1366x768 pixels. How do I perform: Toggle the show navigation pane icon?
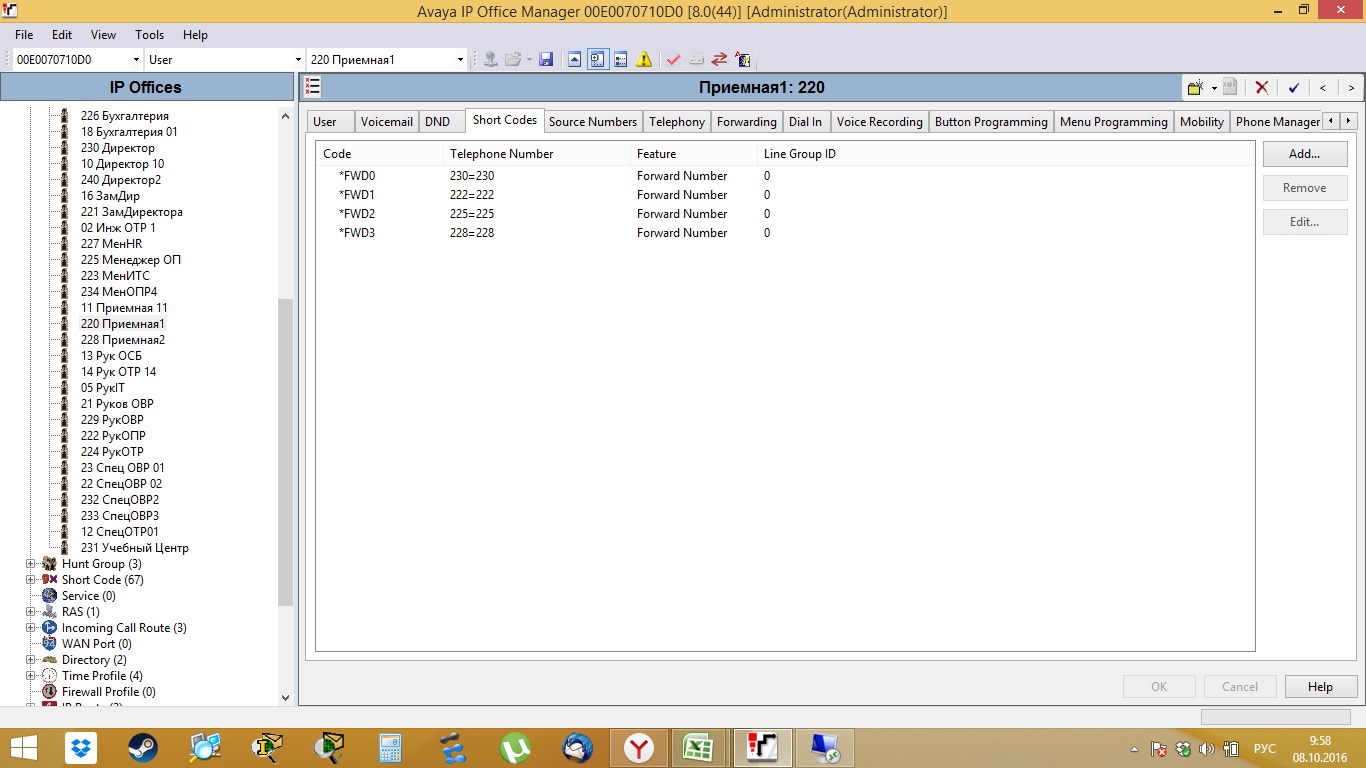tap(598, 60)
